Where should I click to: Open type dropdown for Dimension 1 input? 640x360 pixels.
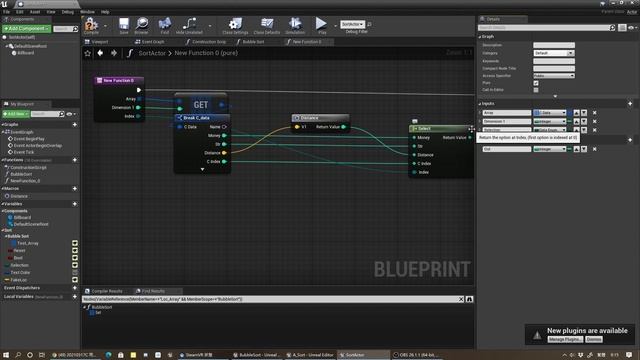click(550, 121)
